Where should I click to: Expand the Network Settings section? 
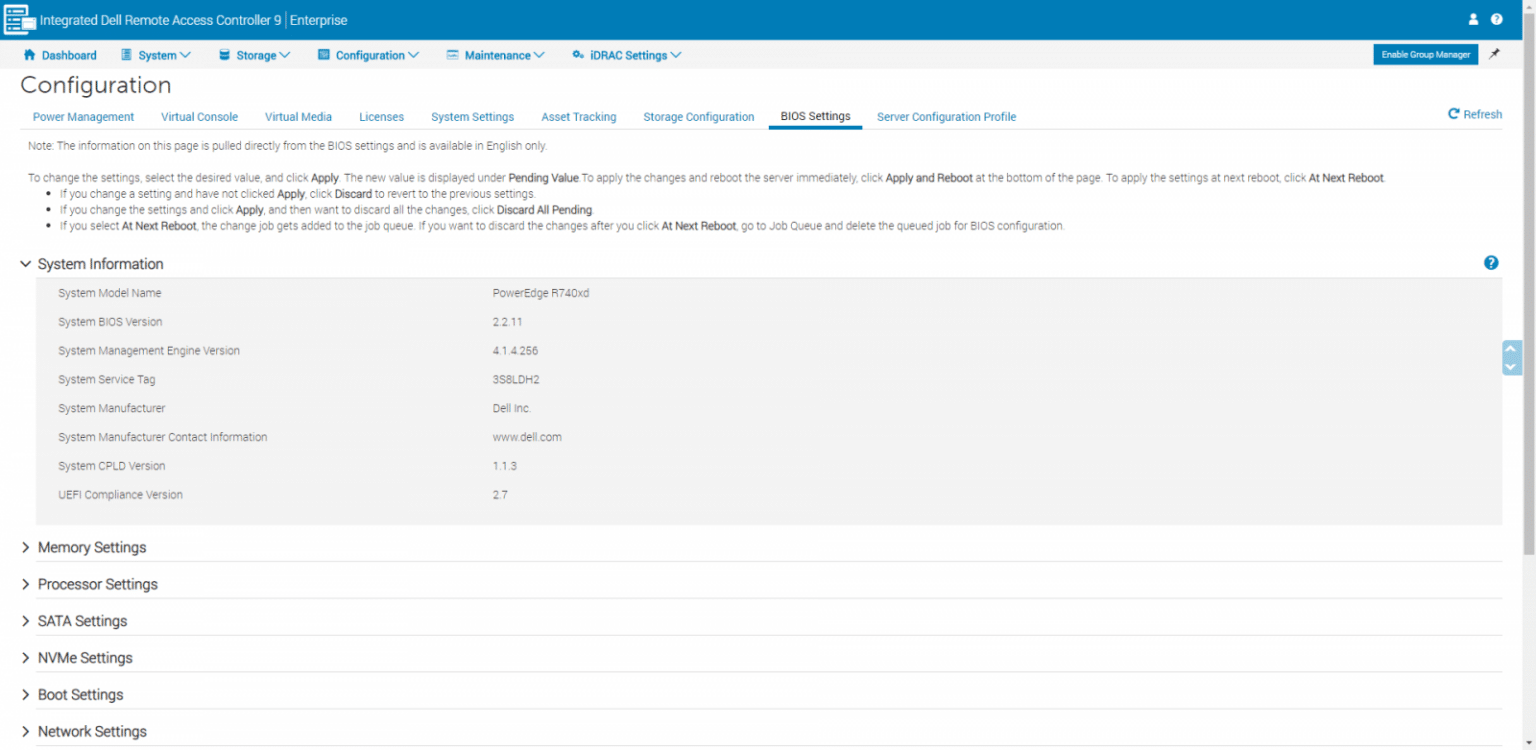point(26,732)
